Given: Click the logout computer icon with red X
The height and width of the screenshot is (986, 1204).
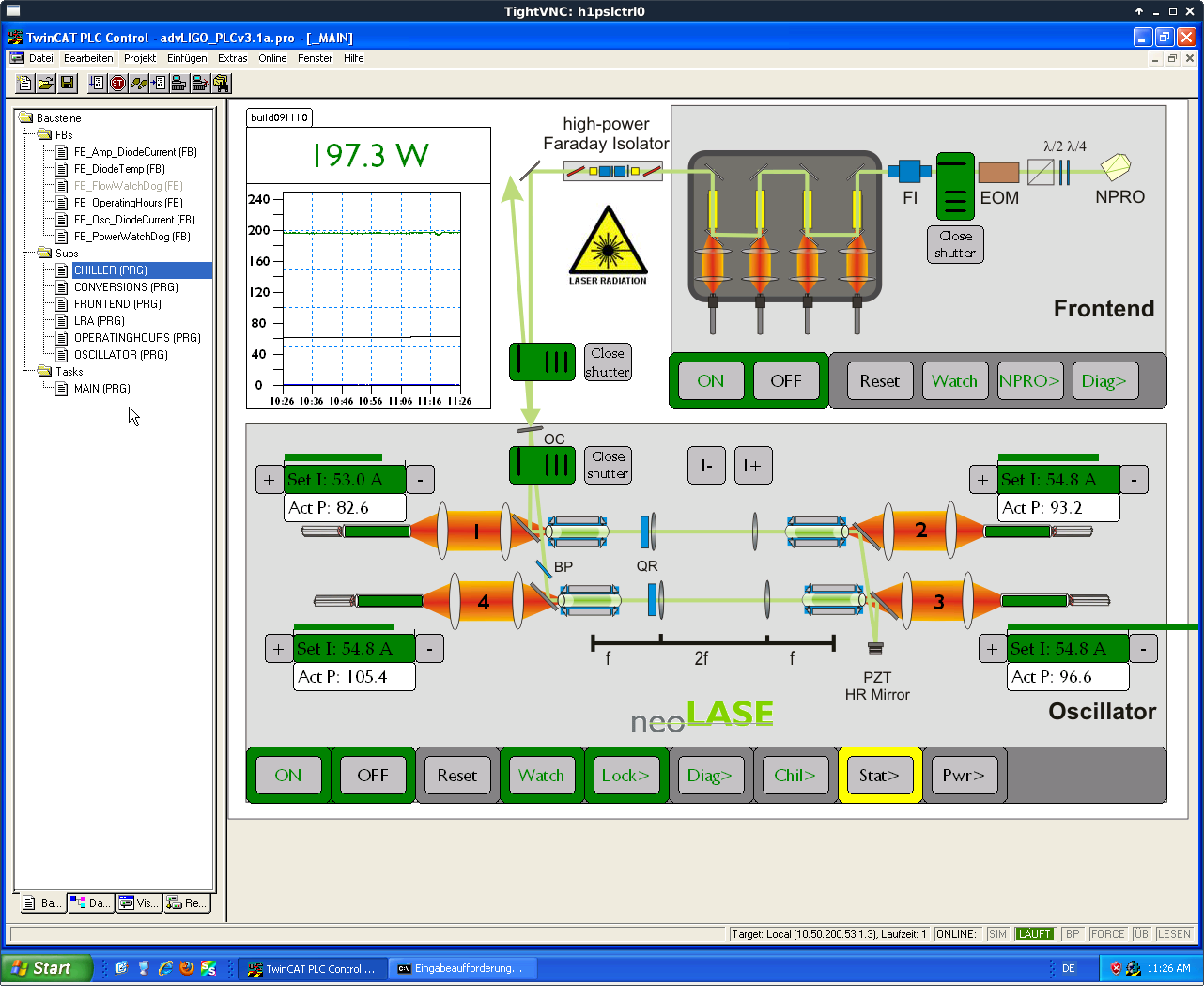Looking at the screenshot, I should click(x=199, y=84).
